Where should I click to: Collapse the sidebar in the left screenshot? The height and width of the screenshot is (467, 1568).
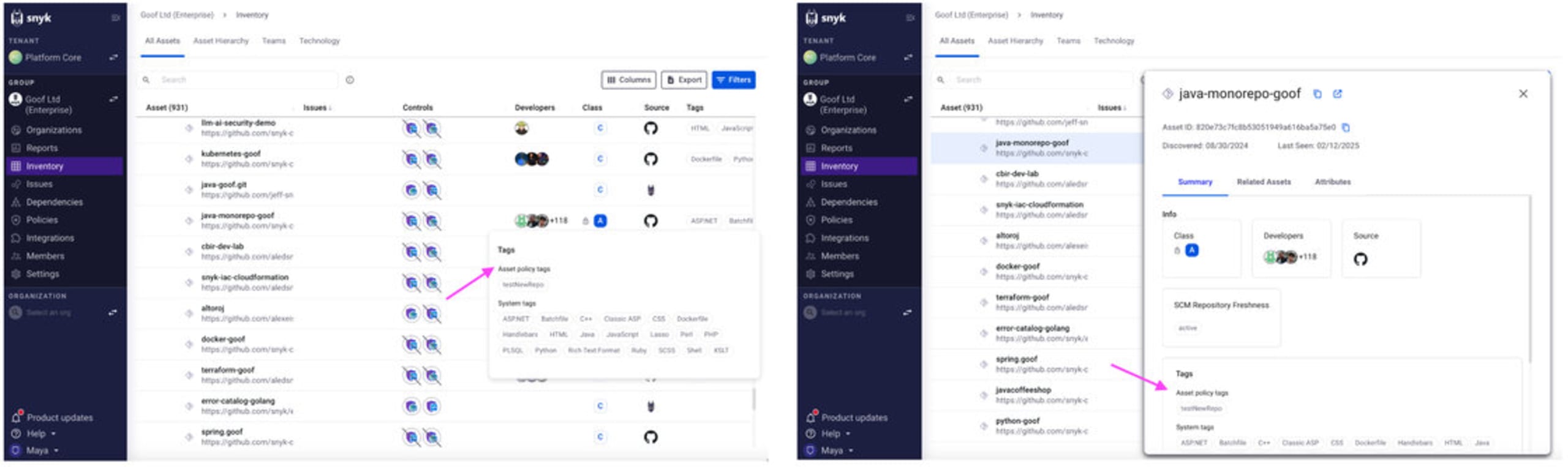(115, 18)
